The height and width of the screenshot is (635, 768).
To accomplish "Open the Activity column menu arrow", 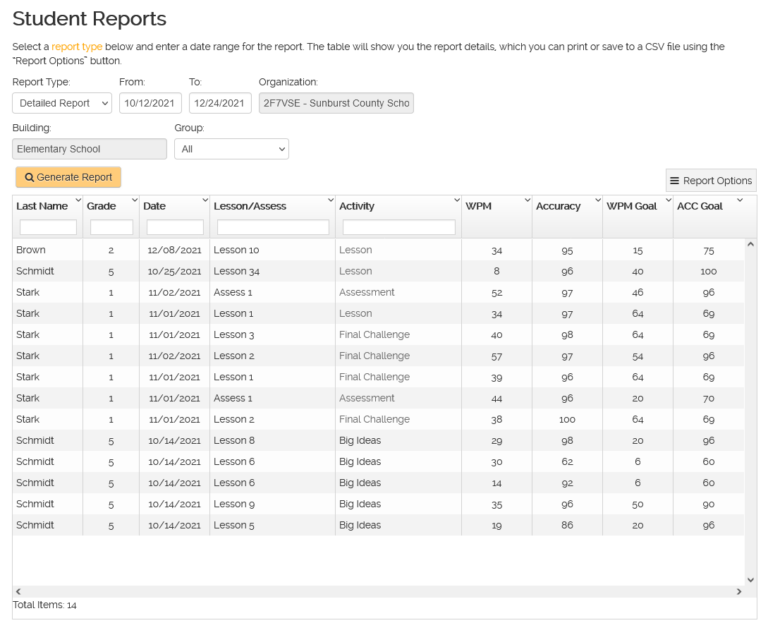I will 456,201.
